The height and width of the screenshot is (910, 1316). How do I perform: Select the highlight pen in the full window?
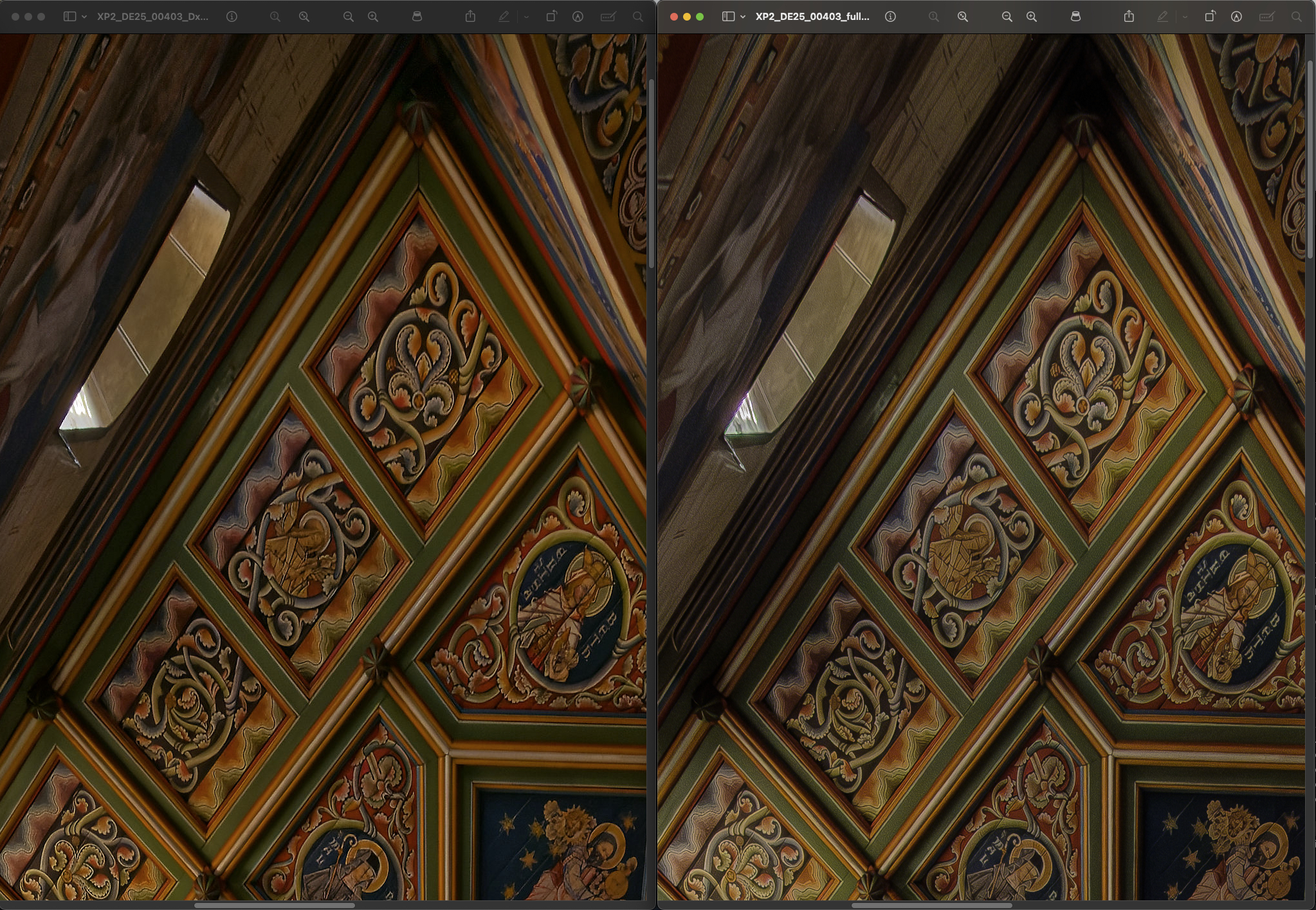[1163, 17]
